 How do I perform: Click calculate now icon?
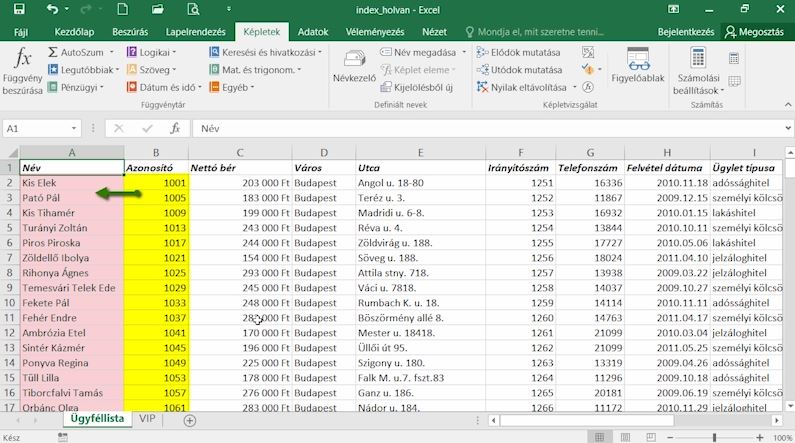click(734, 58)
